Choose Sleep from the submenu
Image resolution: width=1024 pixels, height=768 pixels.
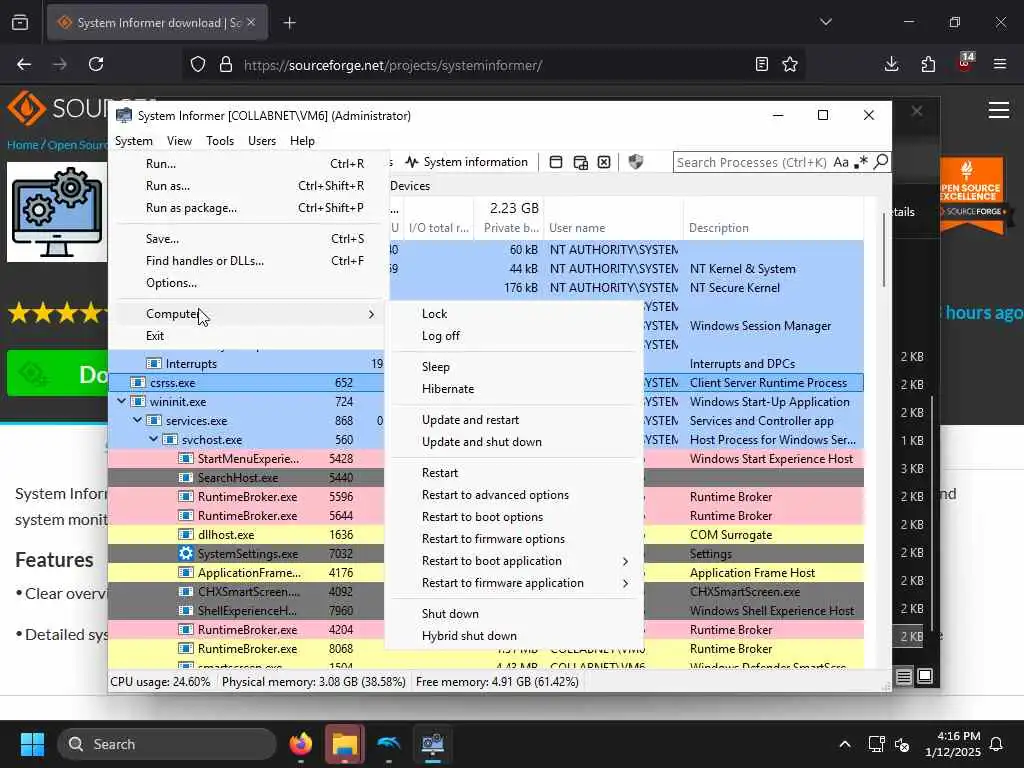click(514, 367)
